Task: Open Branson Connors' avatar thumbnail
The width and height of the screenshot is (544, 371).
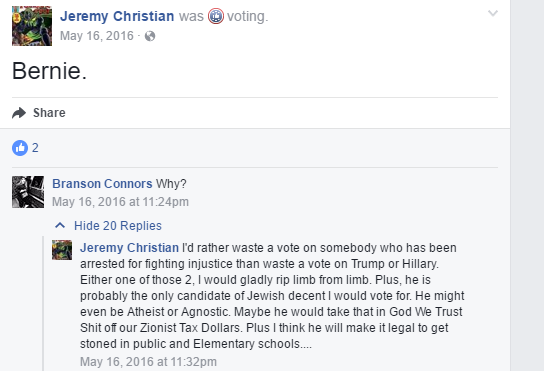Action: pos(28,192)
